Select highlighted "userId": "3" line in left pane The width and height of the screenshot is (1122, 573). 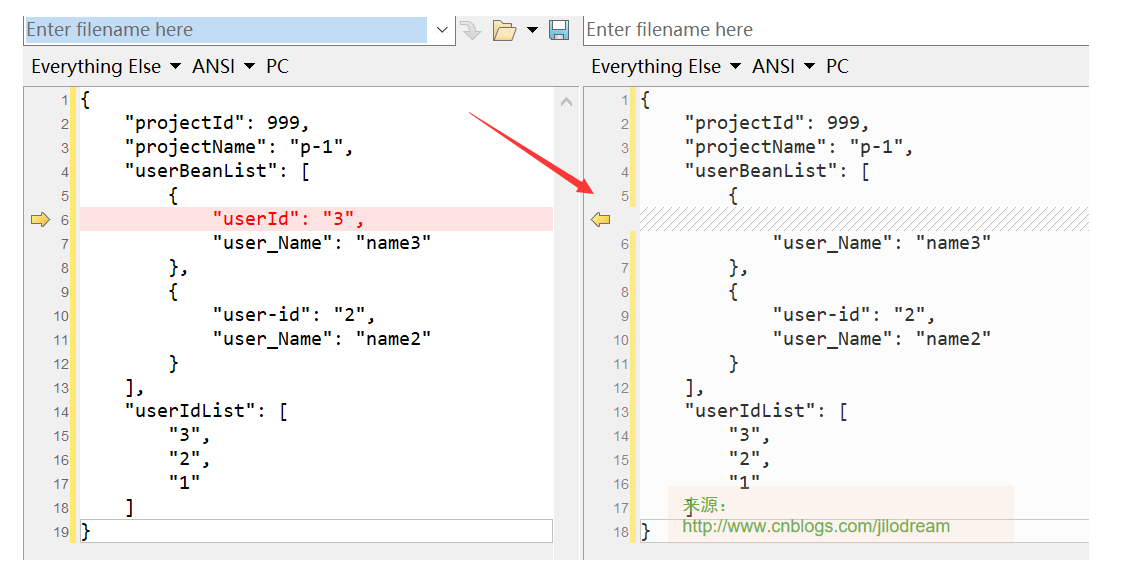pyautogui.click(x=288, y=219)
